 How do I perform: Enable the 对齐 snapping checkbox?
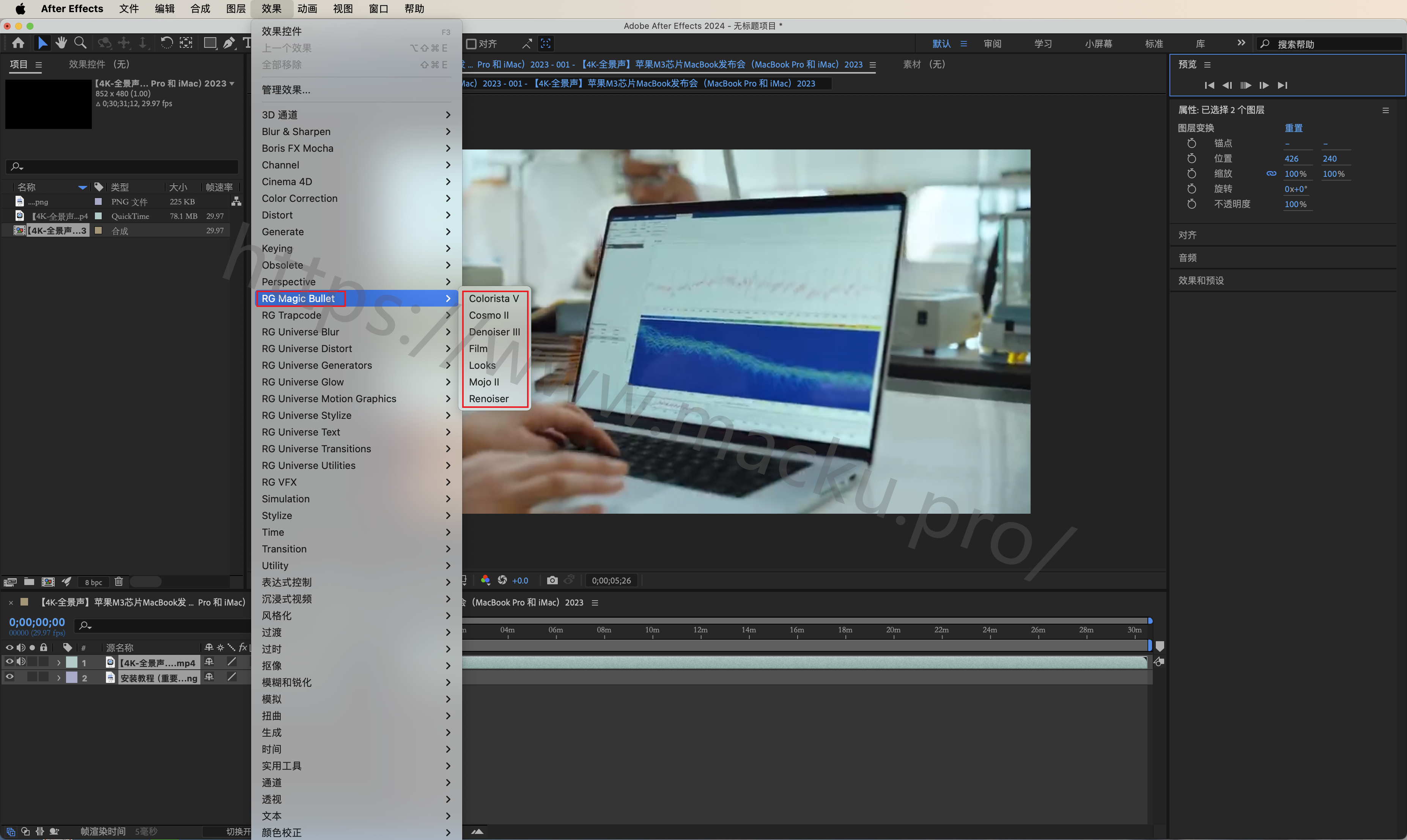(471, 44)
